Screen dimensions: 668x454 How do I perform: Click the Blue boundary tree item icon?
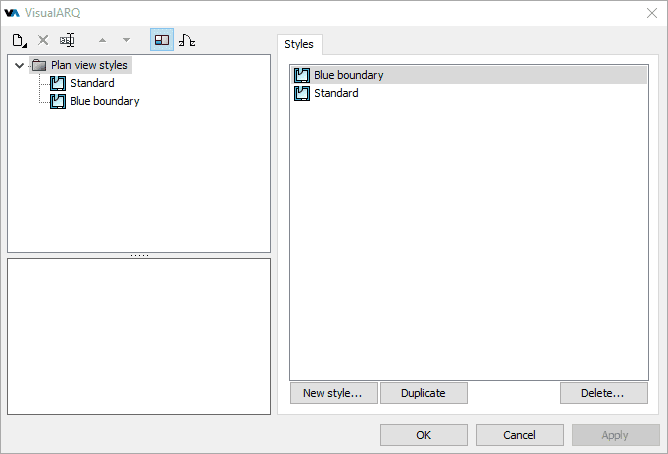(58, 101)
